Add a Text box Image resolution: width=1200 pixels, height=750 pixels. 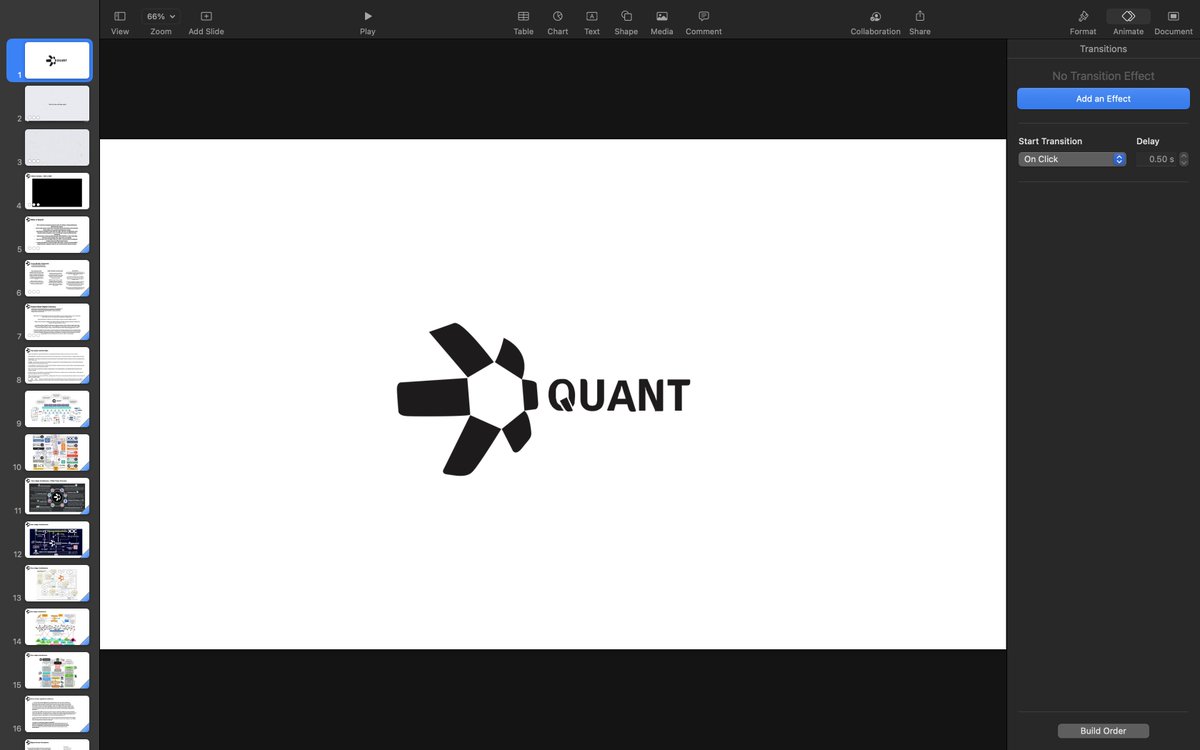pos(592,16)
